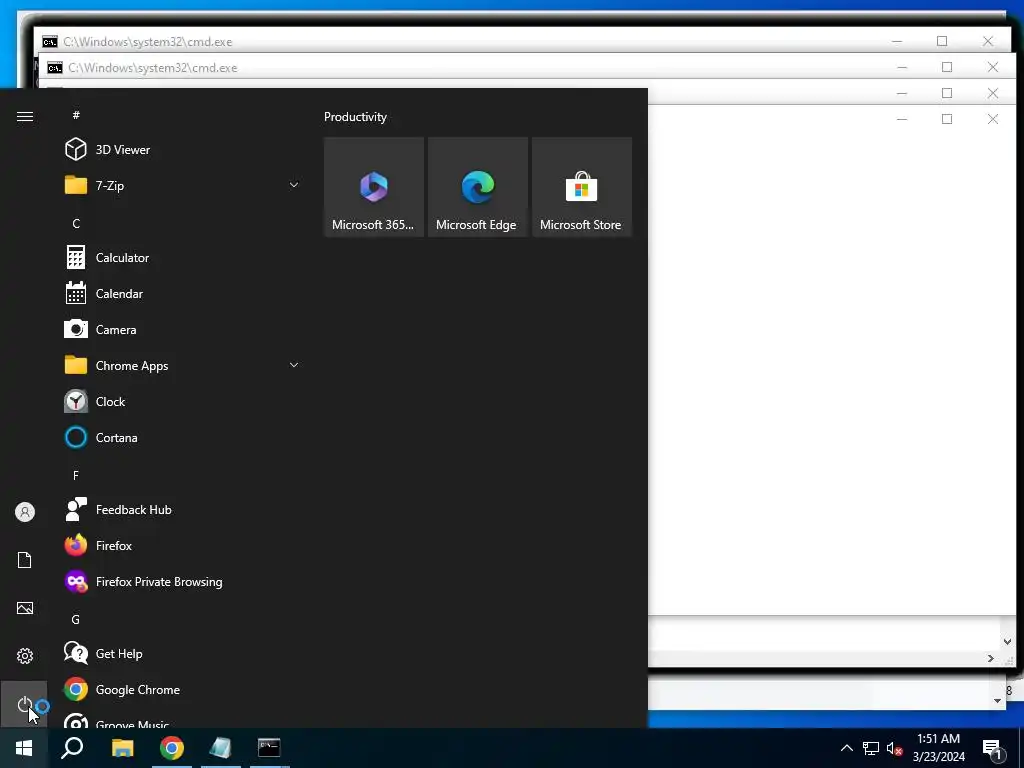The height and width of the screenshot is (768, 1024).
Task: Click the notepad-style taskbar app icon
Action: pyautogui.click(x=221, y=748)
